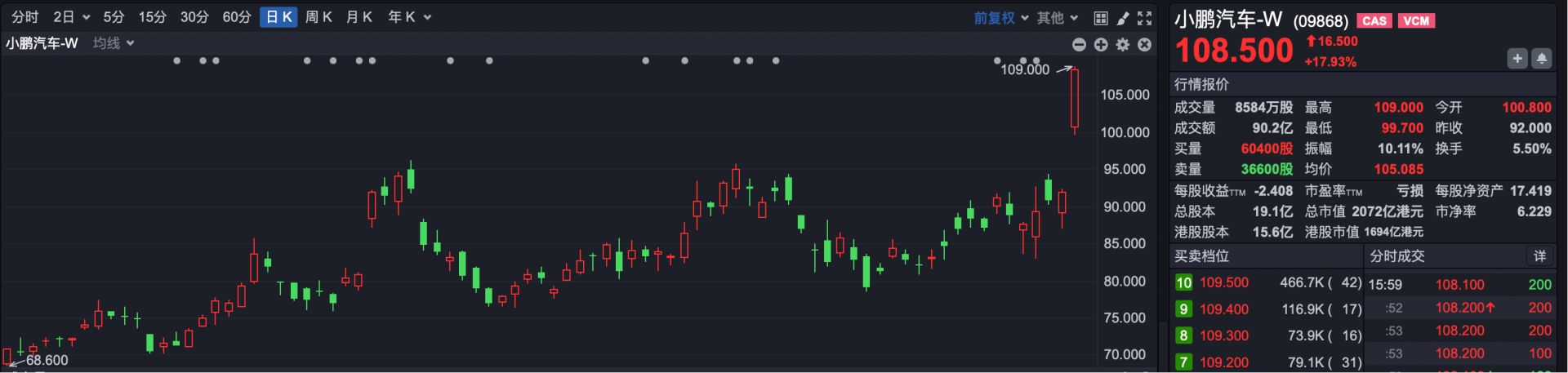Select the 60分 timeframe tab
The image size is (1568, 373).
tap(237, 17)
